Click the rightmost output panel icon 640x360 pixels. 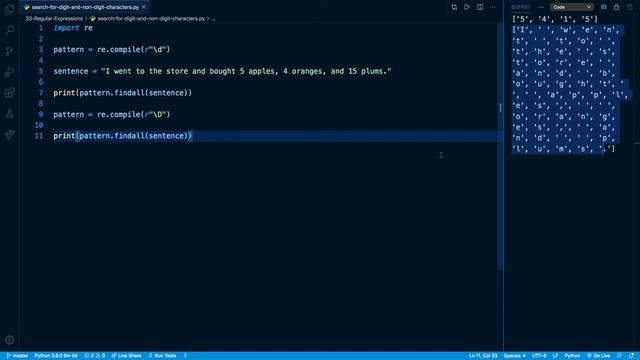[630, 7]
